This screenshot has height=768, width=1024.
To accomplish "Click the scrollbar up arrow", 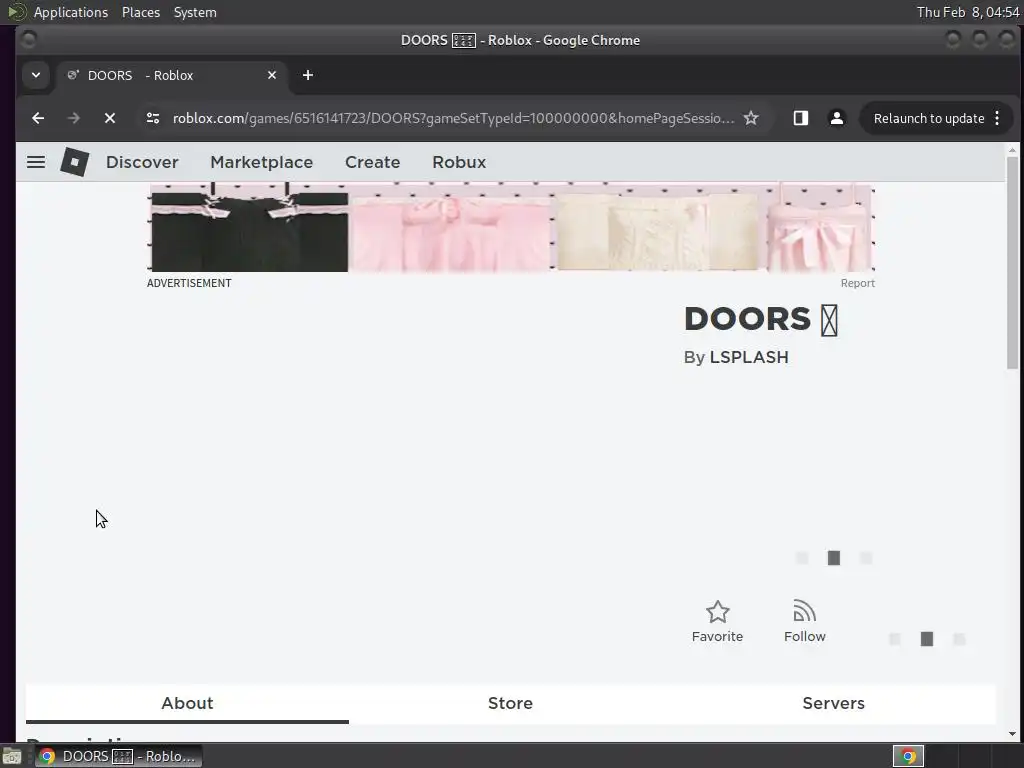I will pos(1012,150).
